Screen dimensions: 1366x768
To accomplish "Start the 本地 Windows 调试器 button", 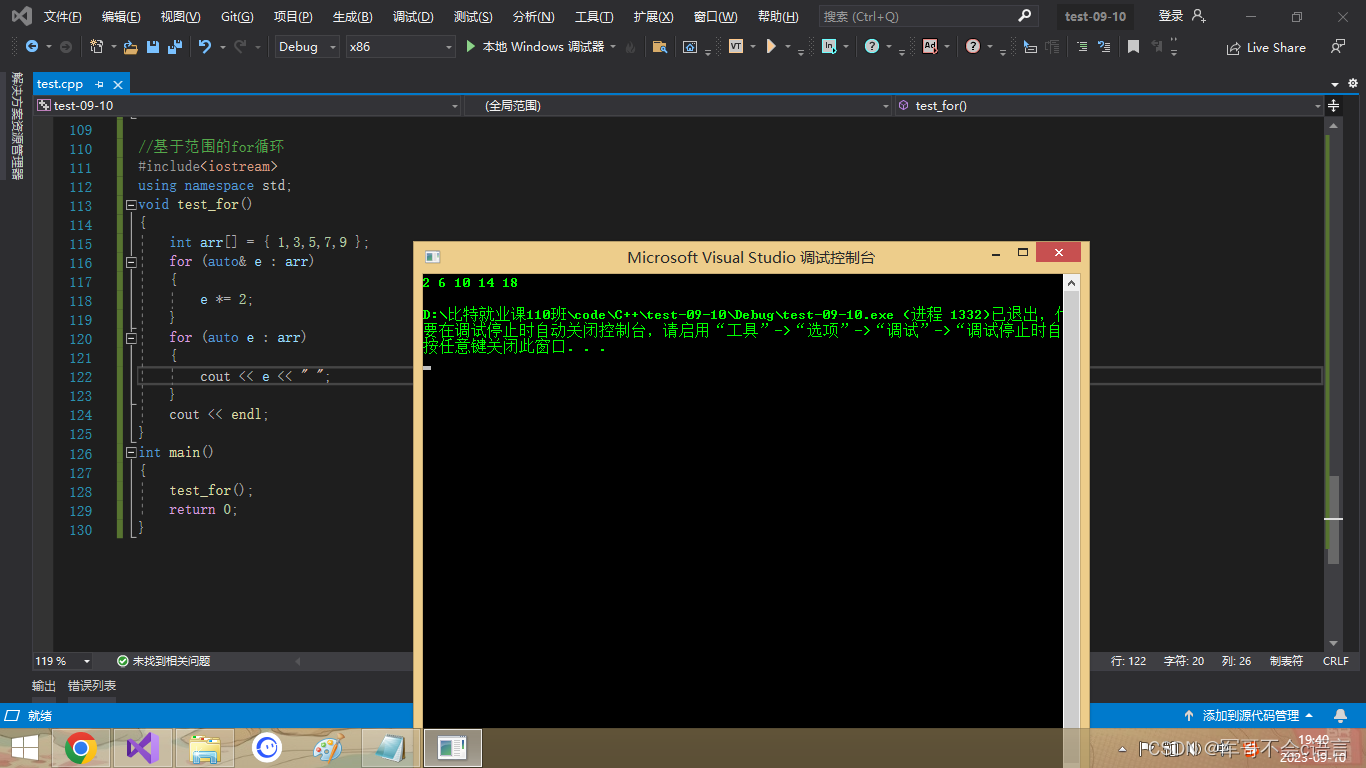I will tap(535, 47).
